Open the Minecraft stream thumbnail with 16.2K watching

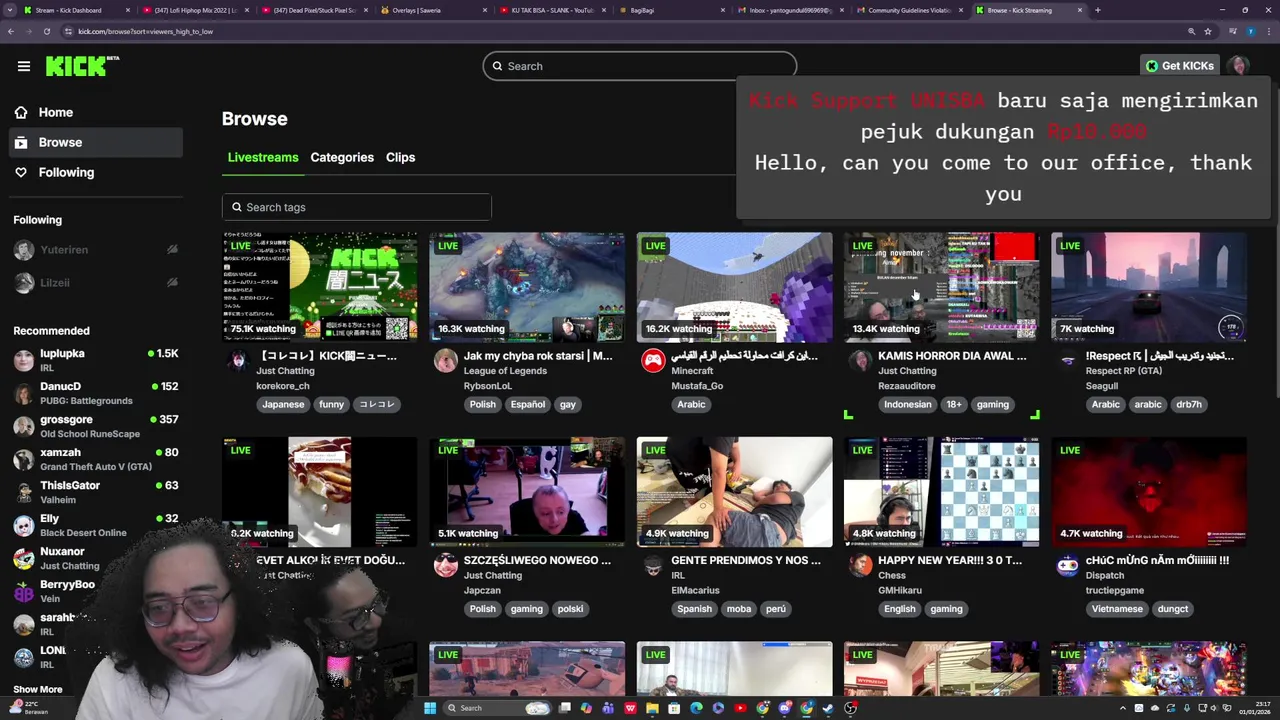[x=734, y=287]
